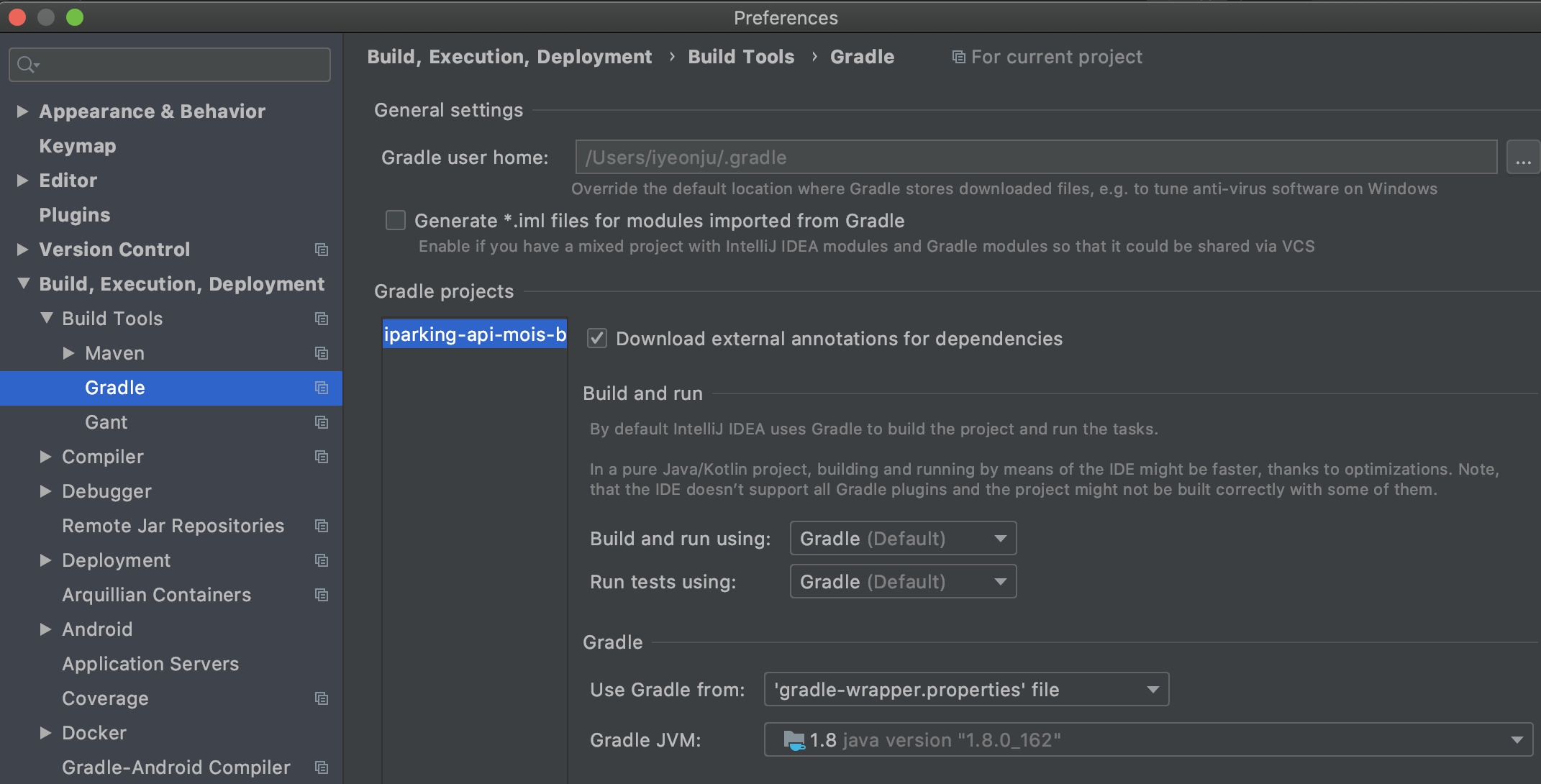Select the iparking-api-mois-b project entry
The width and height of the screenshot is (1541, 784).
coord(474,334)
